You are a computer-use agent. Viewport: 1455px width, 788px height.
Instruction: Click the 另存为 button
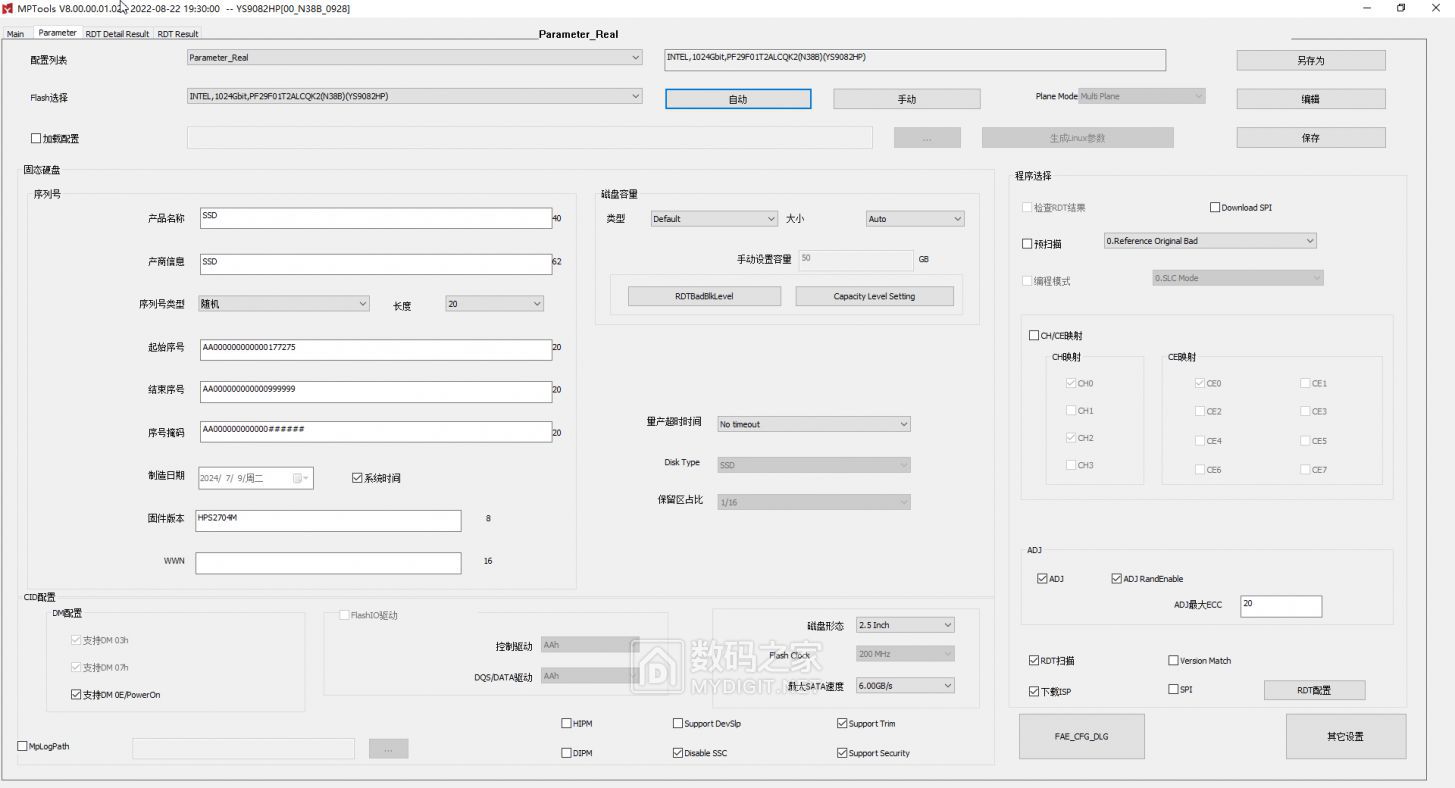(1311, 60)
